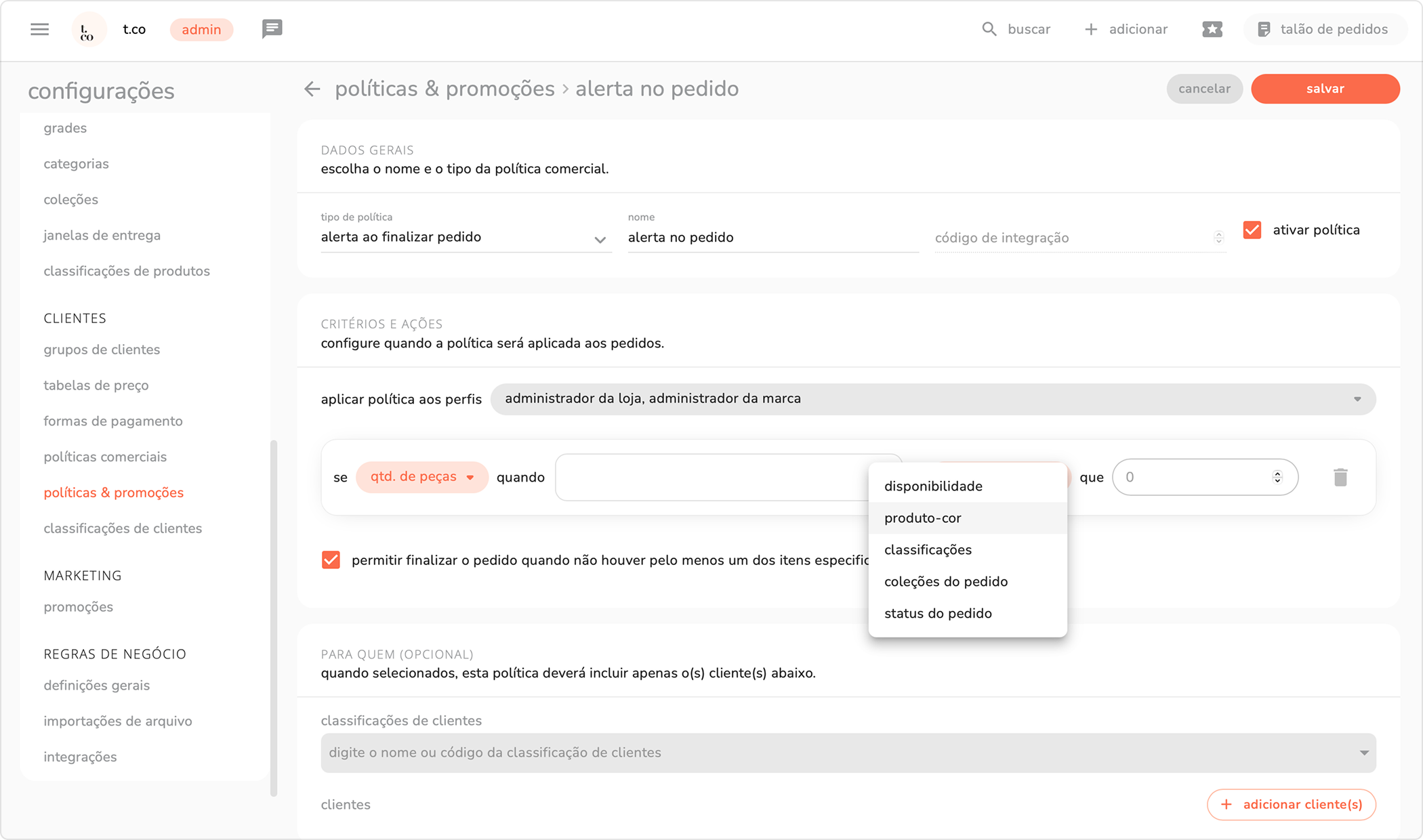This screenshot has height=840, width=1423.
Task: Choose status do pedido option
Action: pos(937,614)
